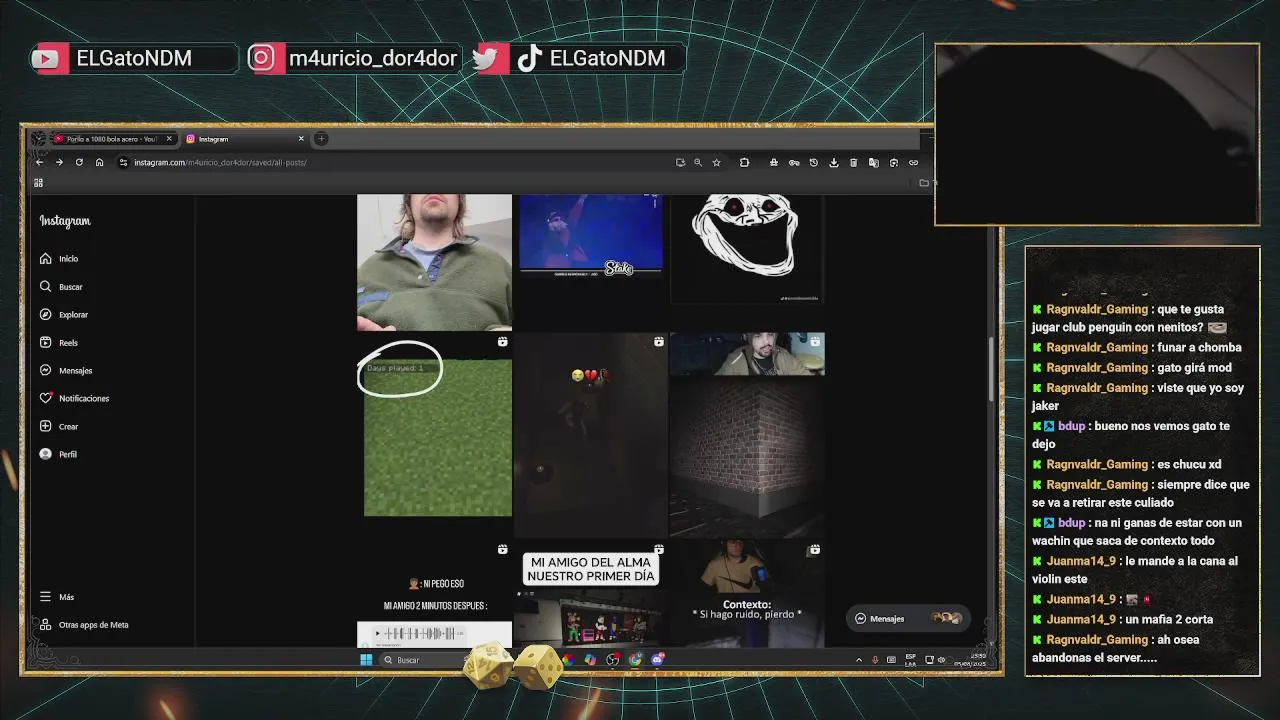1280x720 pixels.
Task: Open Buscar in the Instagram sidebar
Action: click(61, 287)
